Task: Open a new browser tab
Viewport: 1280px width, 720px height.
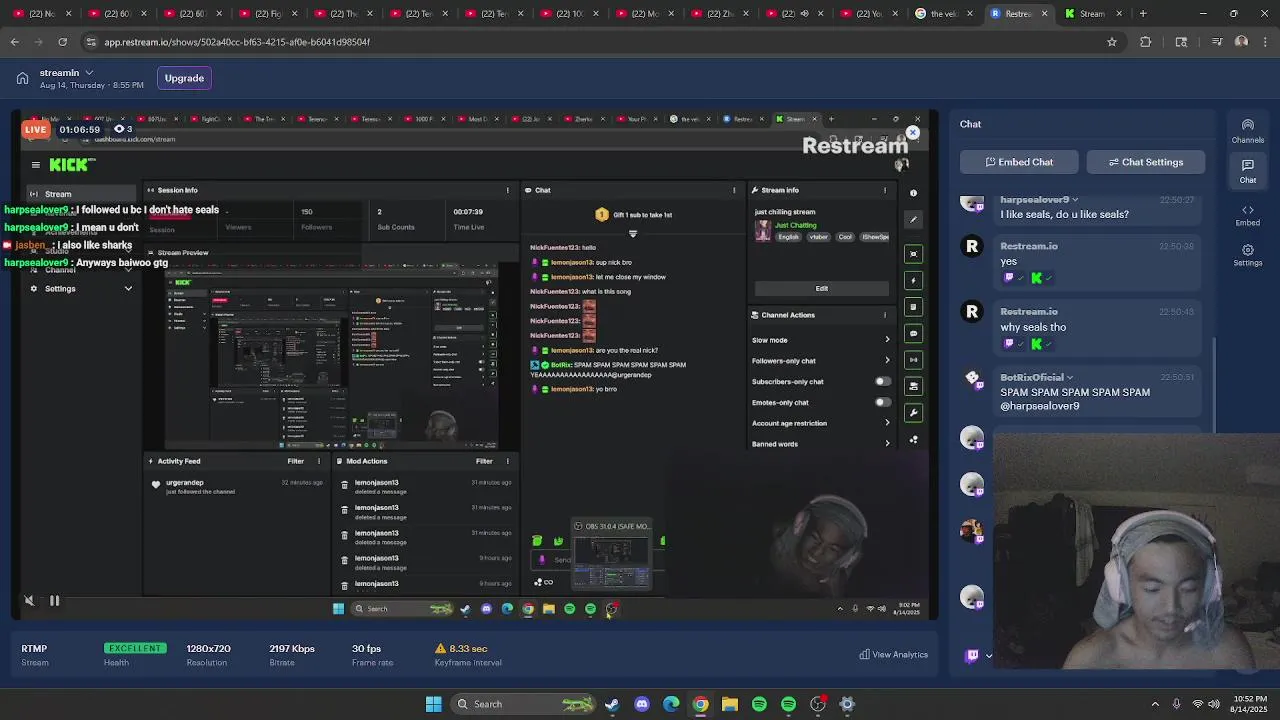Action: pos(1143,14)
